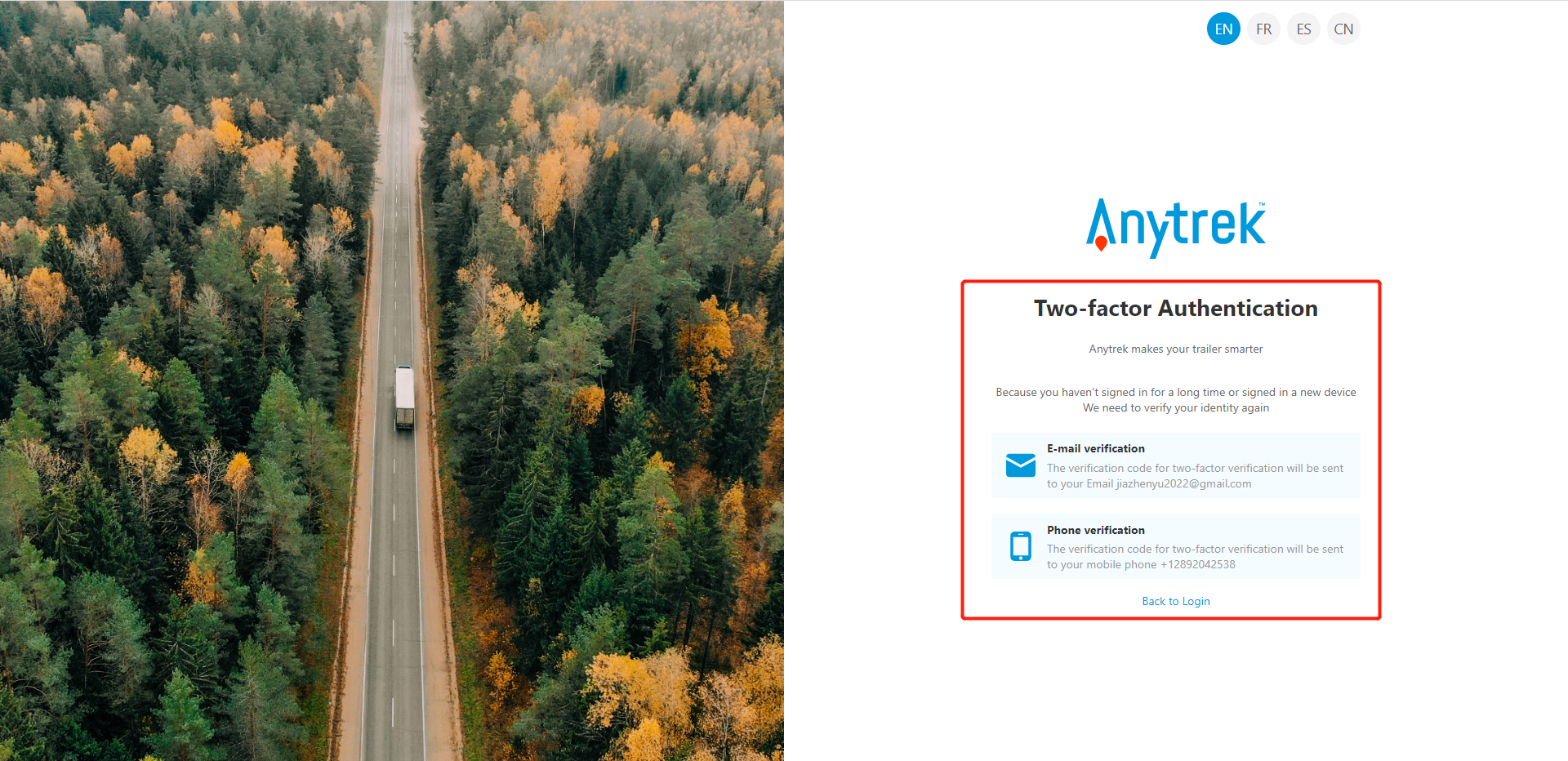Image resolution: width=1568 pixels, height=761 pixels.
Task: Select the red location pin in the Anytrek logo
Action: 1102,244
